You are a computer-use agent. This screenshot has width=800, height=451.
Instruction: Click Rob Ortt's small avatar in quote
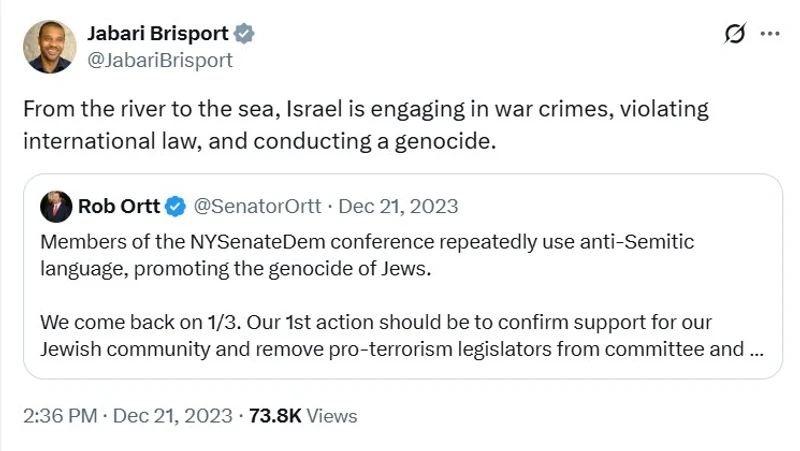(55, 207)
